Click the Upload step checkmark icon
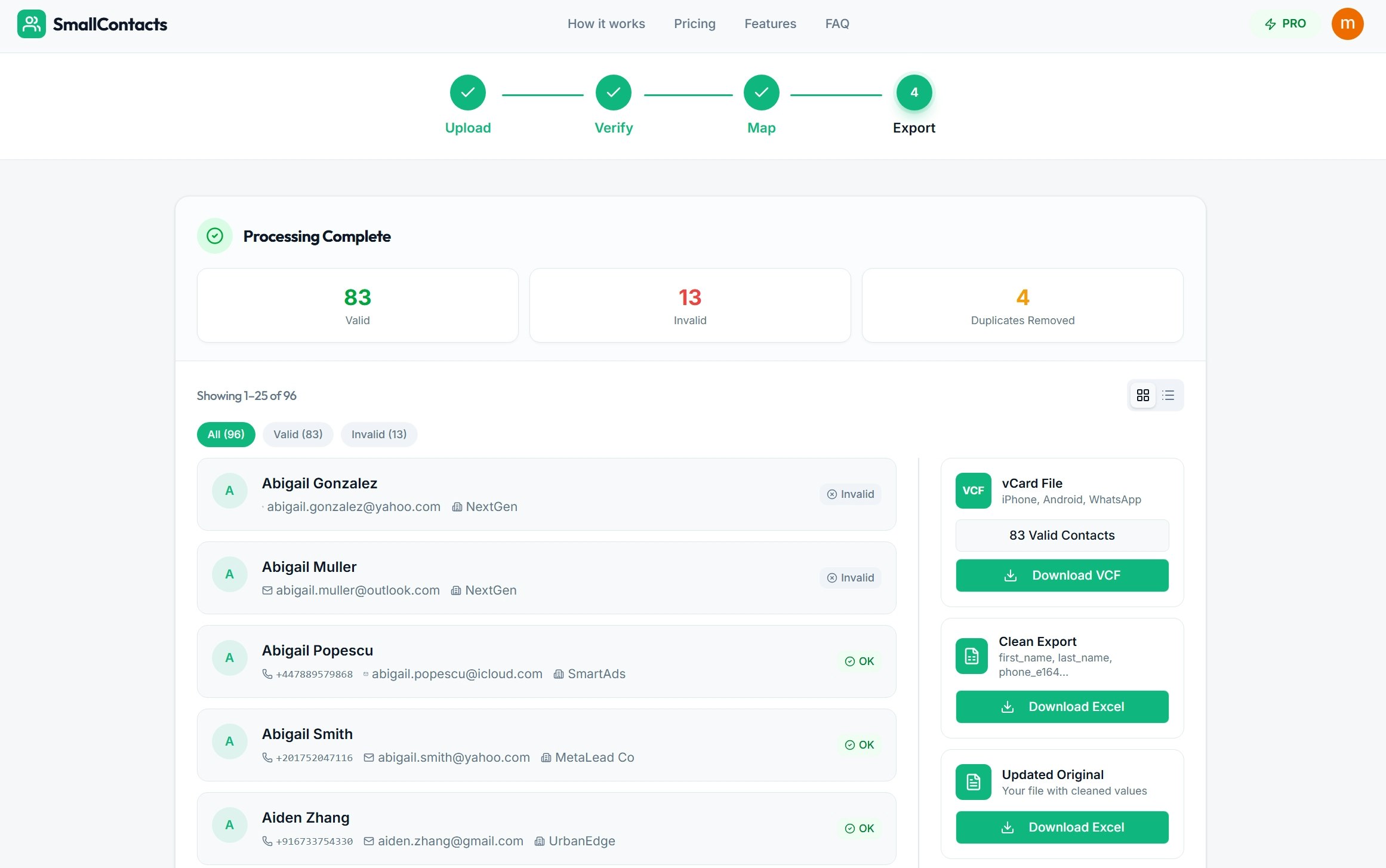Image resolution: width=1386 pixels, height=868 pixels. [x=468, y=93]
